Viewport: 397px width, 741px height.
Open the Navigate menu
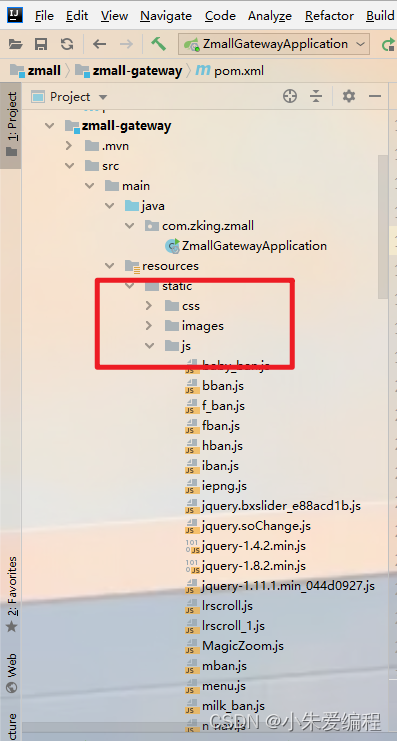coord(166,16)
